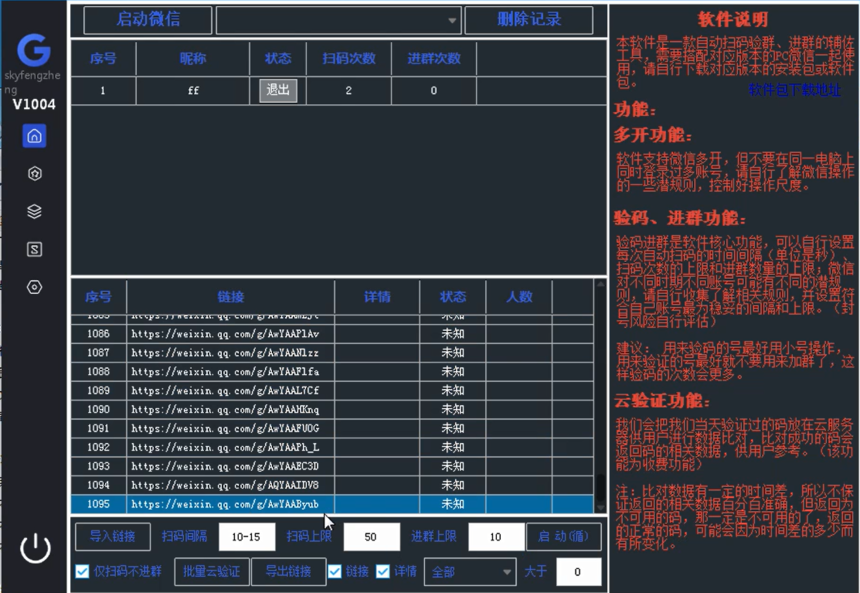Click the power icon in the sidebar
The image size is (860, 593).
(36, 547)
